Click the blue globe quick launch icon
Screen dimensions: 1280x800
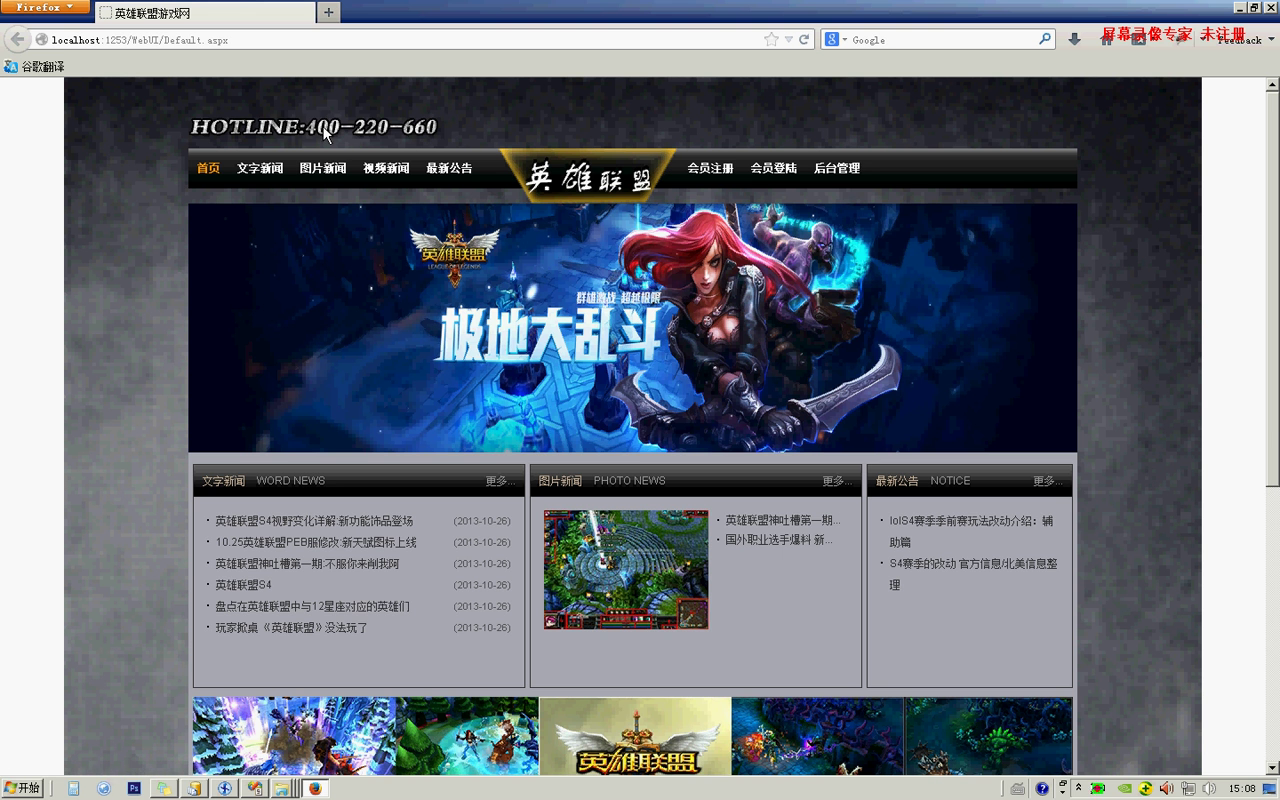pos(104,788)
